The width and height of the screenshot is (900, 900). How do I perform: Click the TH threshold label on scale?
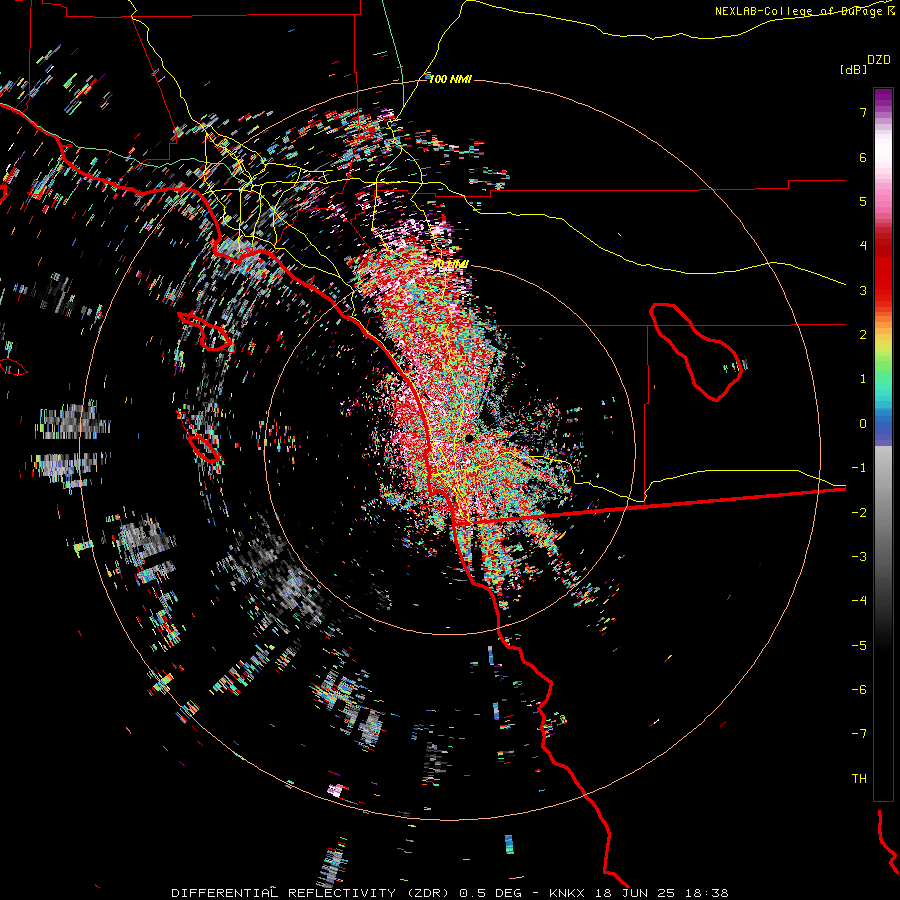tap(859, 779)
